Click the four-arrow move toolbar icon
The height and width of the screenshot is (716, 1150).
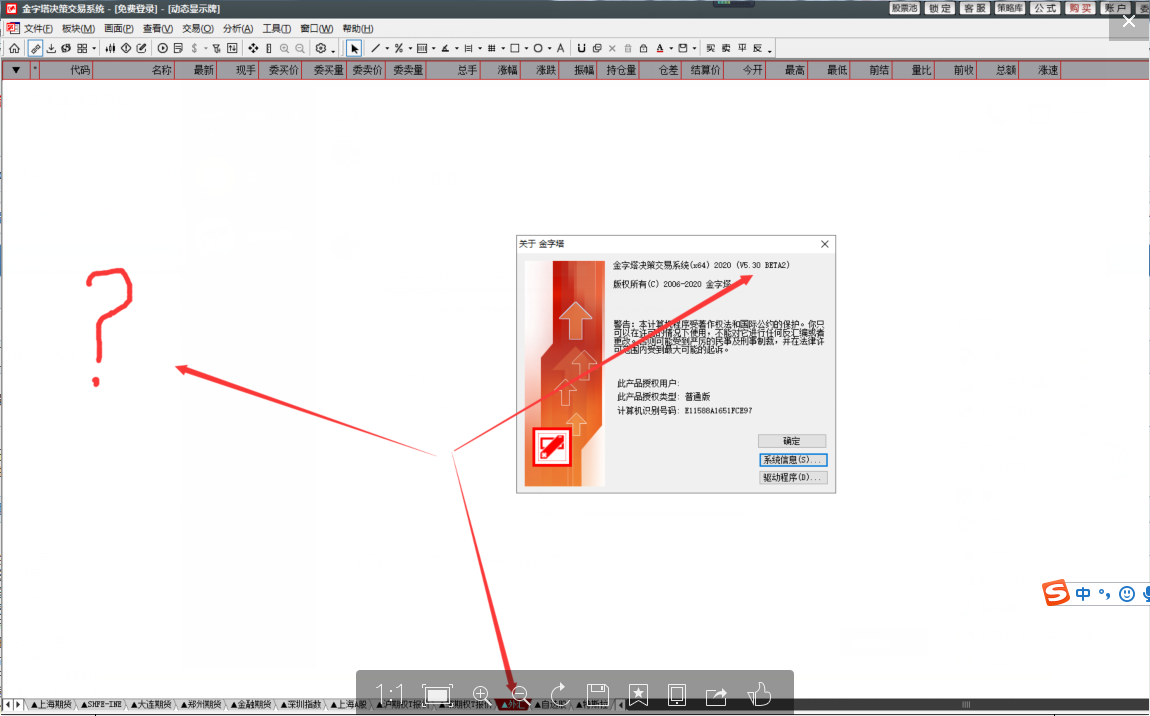coord(253,48)
